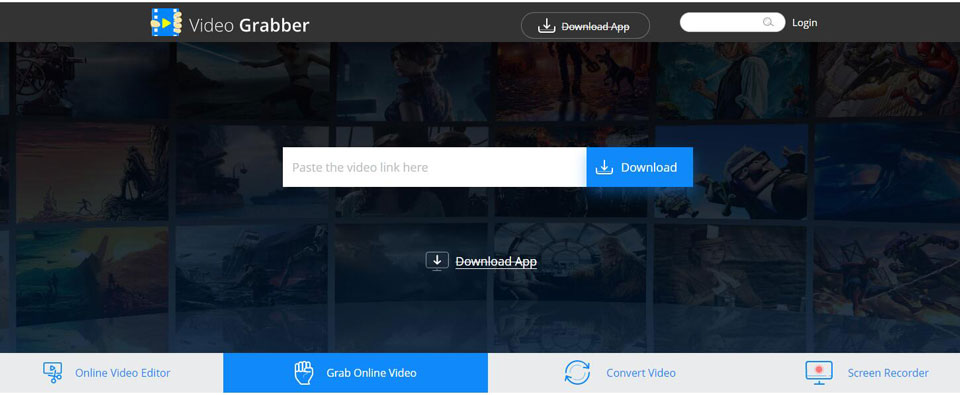Click the blue Download button
This screenshot has width=960, height=395.
(x=640, y=167)
